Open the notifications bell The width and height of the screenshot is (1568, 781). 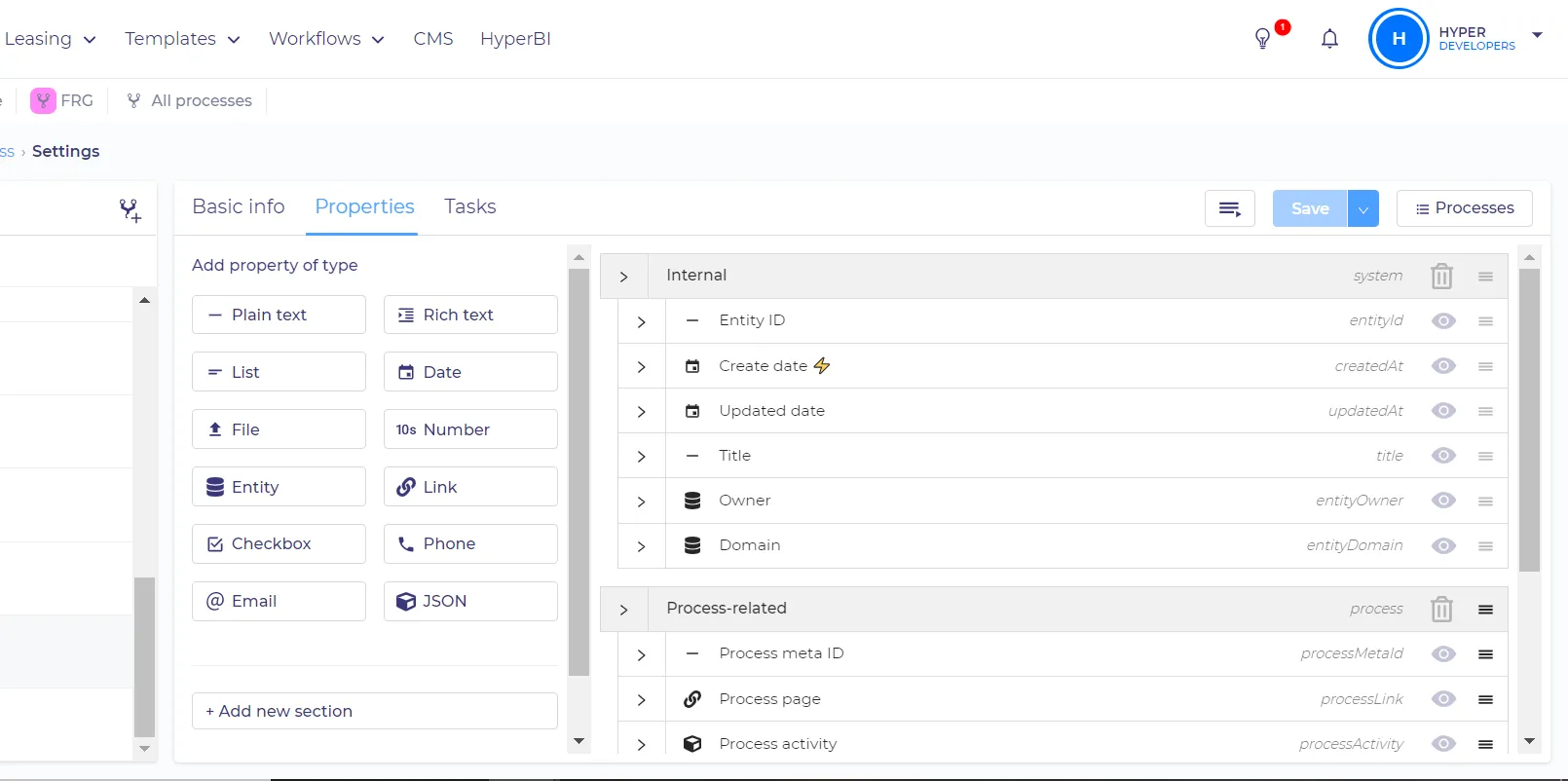1329,39
